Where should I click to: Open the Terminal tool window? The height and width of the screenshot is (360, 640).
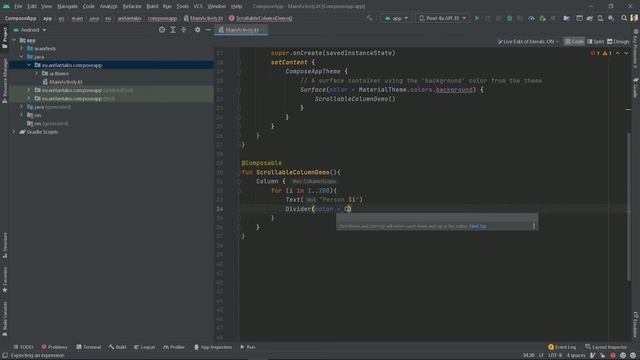pos(89,347)
